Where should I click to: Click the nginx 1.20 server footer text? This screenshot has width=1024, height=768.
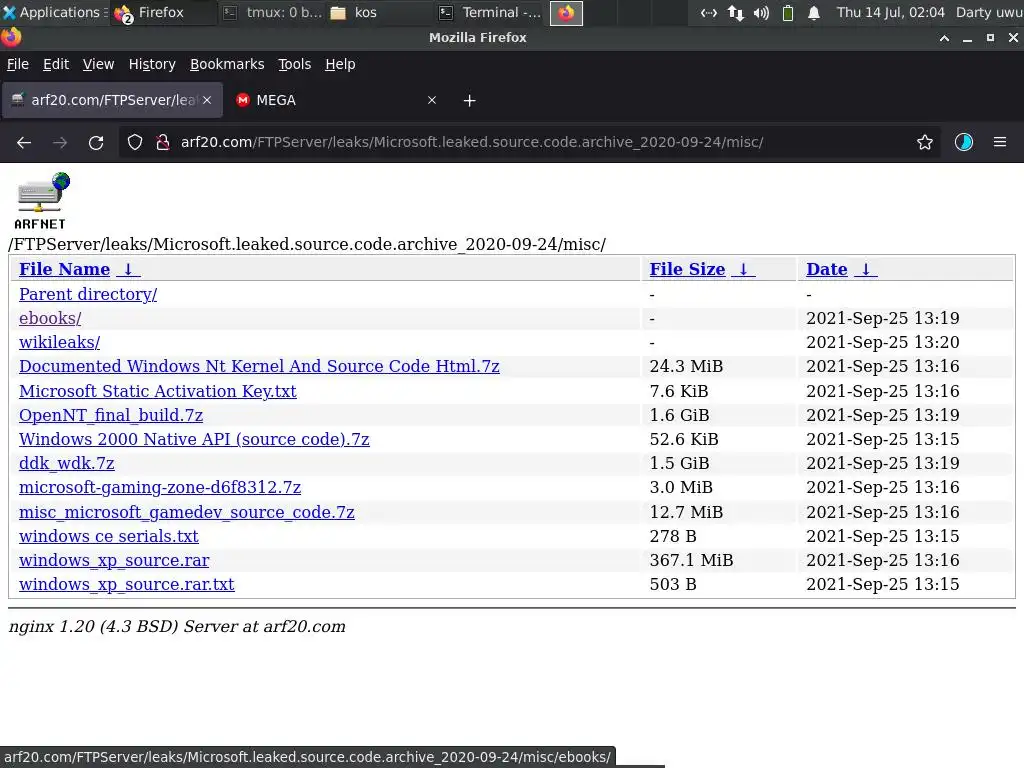click(x=177, y=626)
